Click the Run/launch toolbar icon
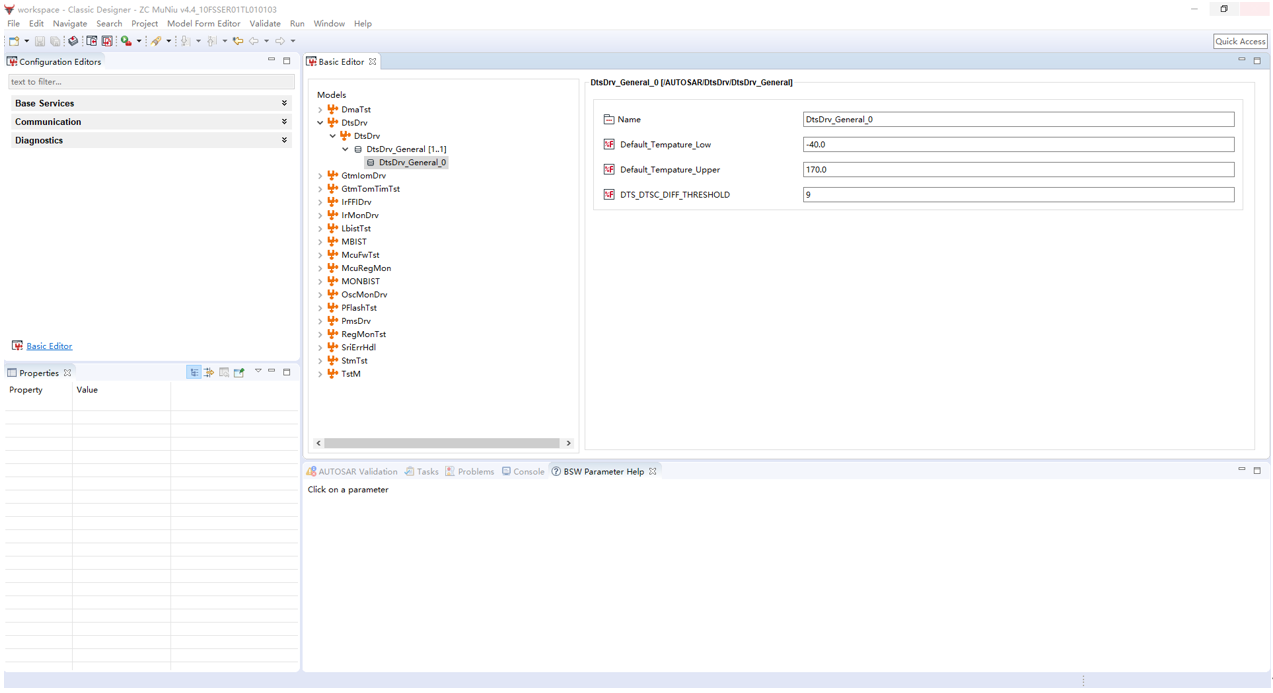The width and height of the screenshot is (1273, 693). click(126, 41)
